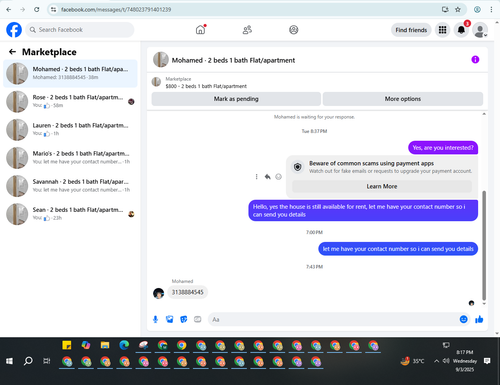
Task: Add a reaction with the emoji icon
Action: tap(279, 177)
